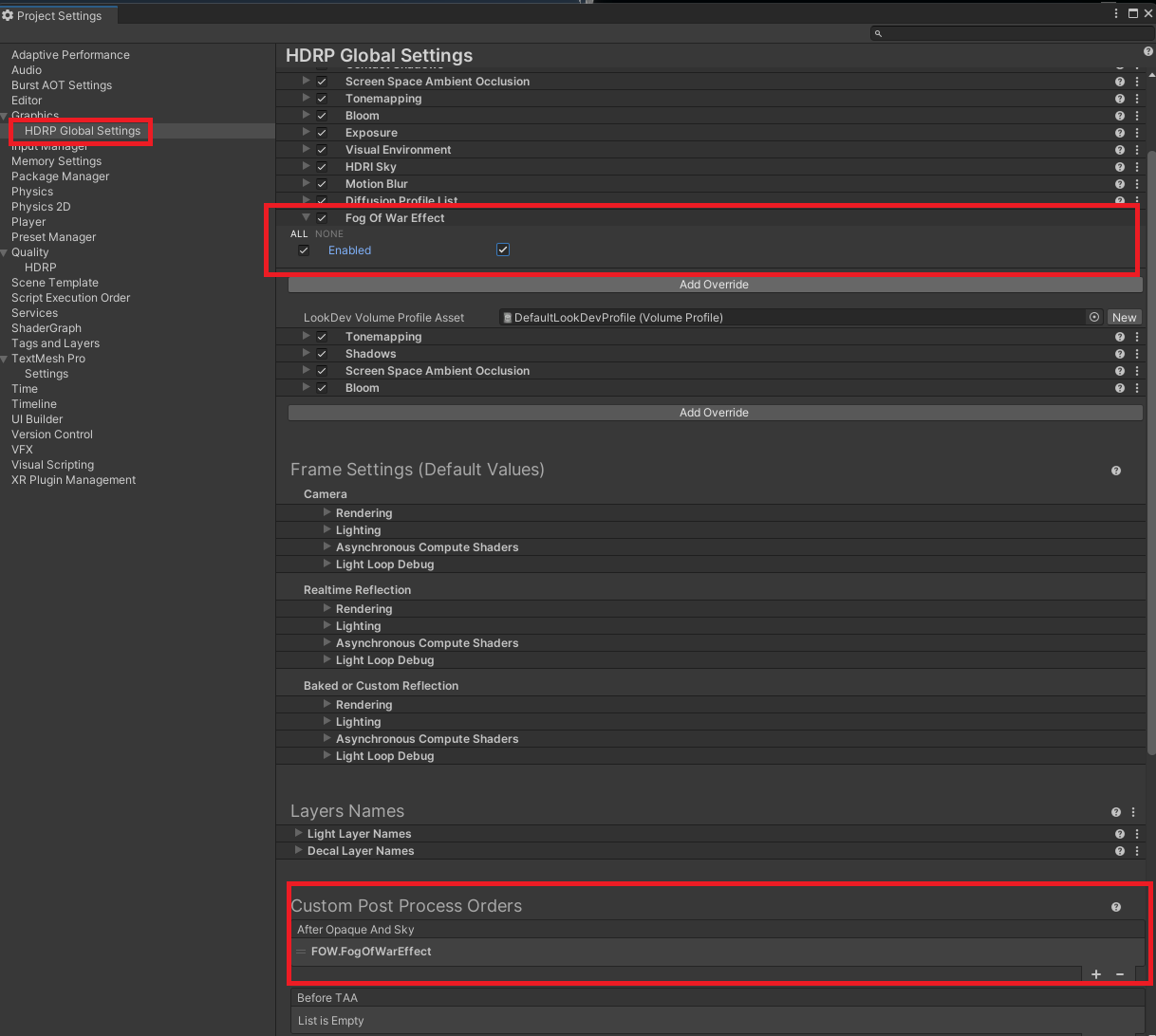Click the Project Settings gear icon

pyautogui.click(x=8, y=15)
